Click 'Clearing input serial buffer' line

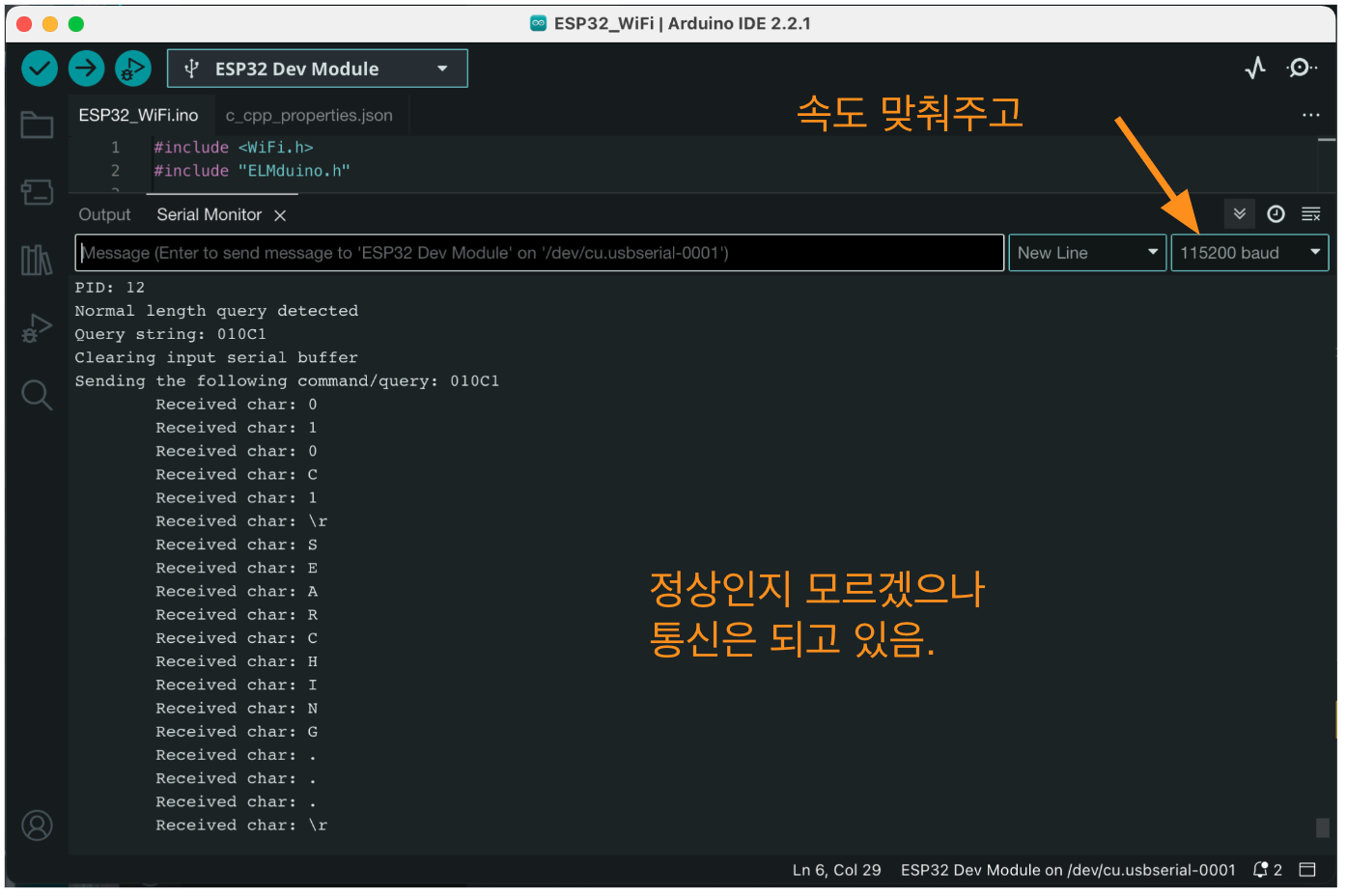216,357
